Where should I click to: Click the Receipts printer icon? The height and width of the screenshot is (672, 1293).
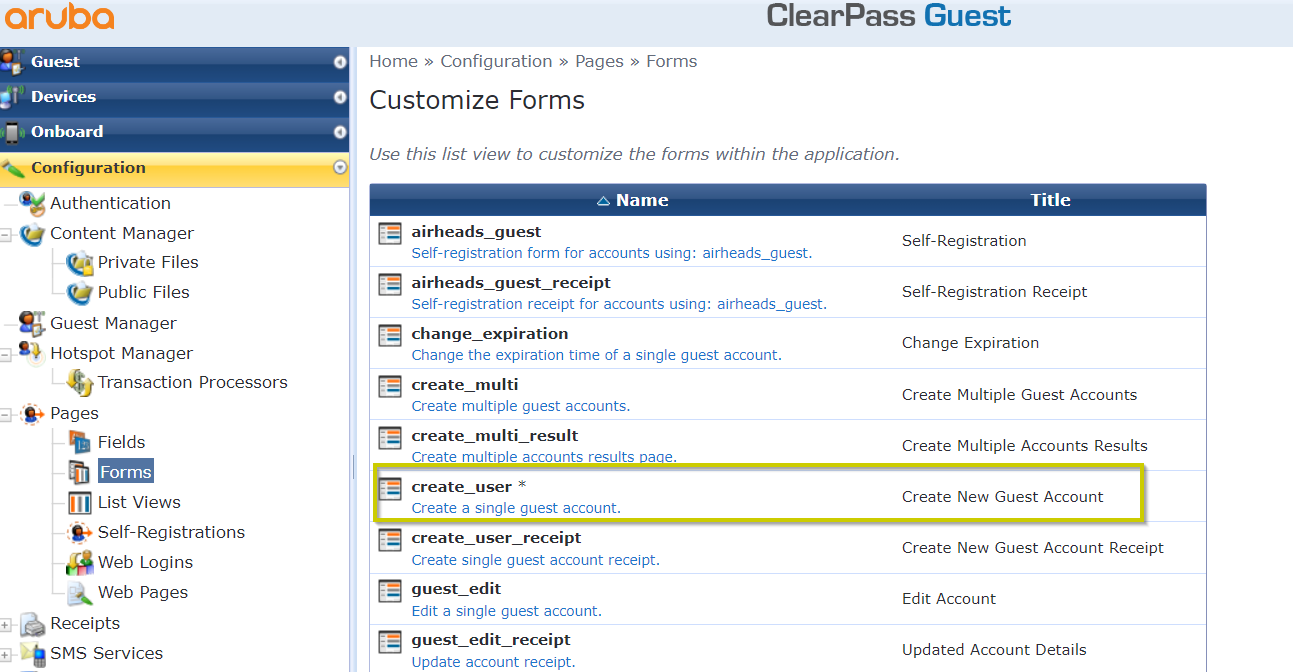(x=33, y=624)
